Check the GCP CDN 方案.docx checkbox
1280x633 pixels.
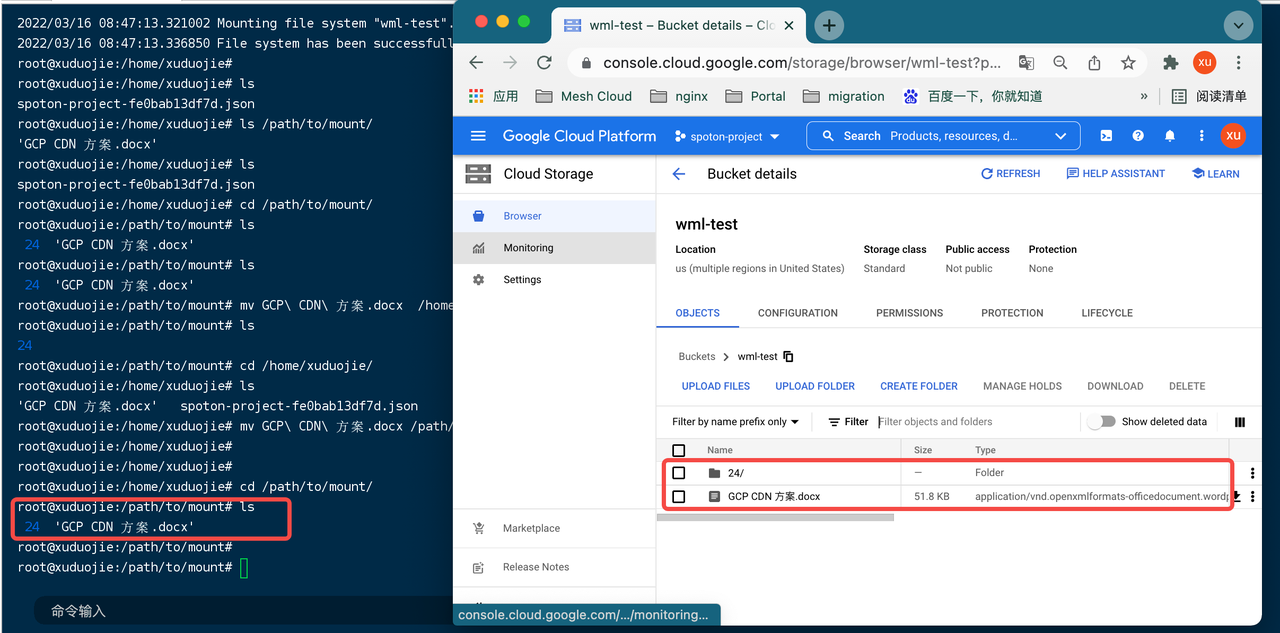pos(679,496)
